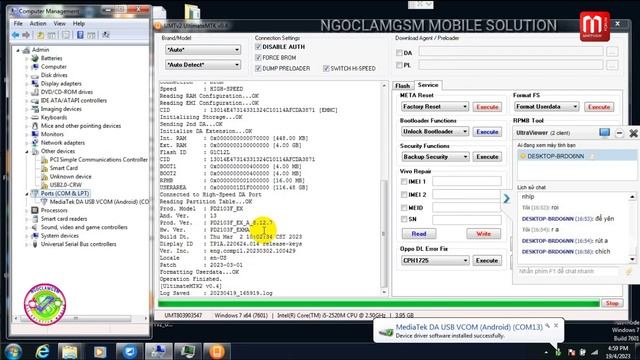Switch to the Service tab
The width and height of the screenshot is (640, 360).
tap(428, 85)
